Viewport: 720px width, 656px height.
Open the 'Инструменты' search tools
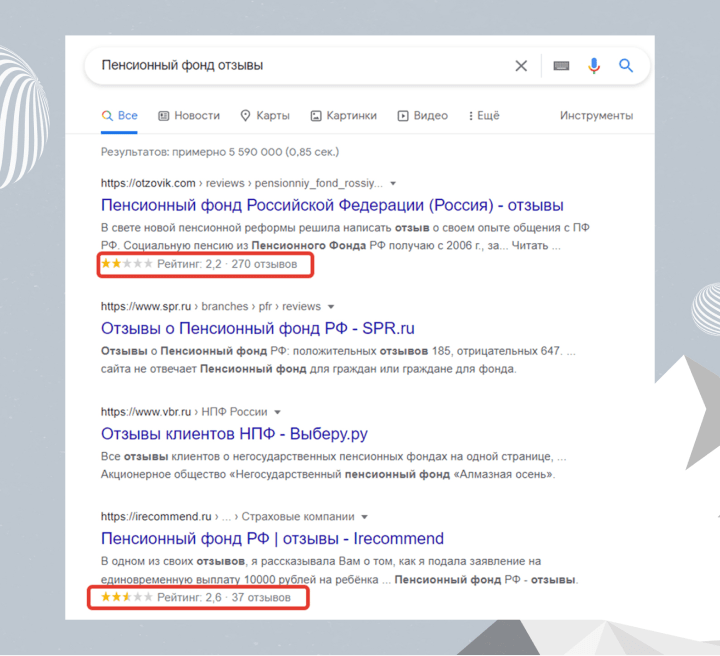596,116
